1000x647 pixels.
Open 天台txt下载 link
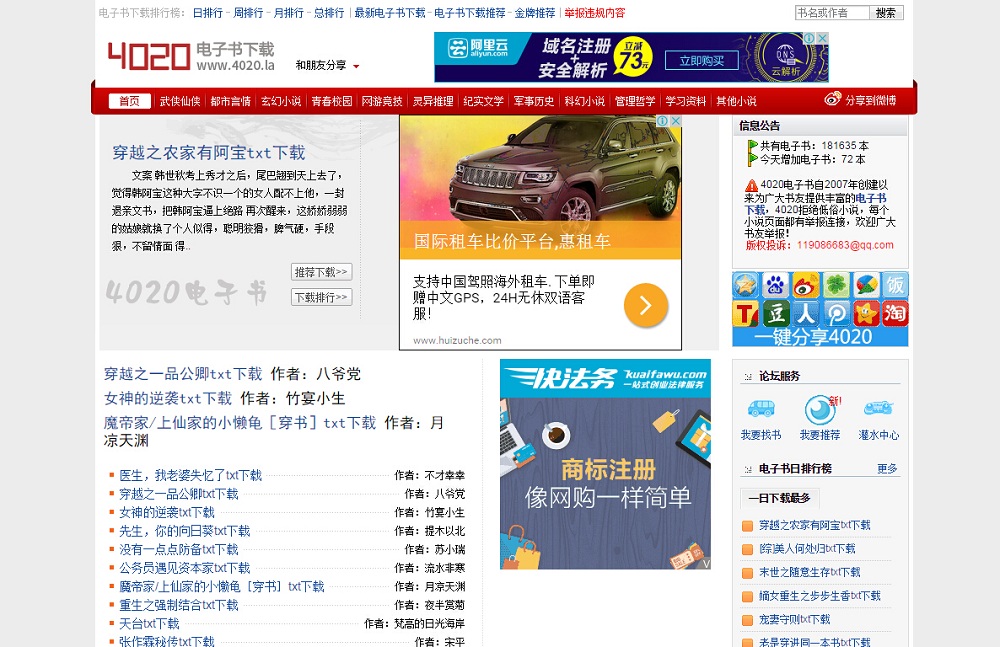pos(149,623)
